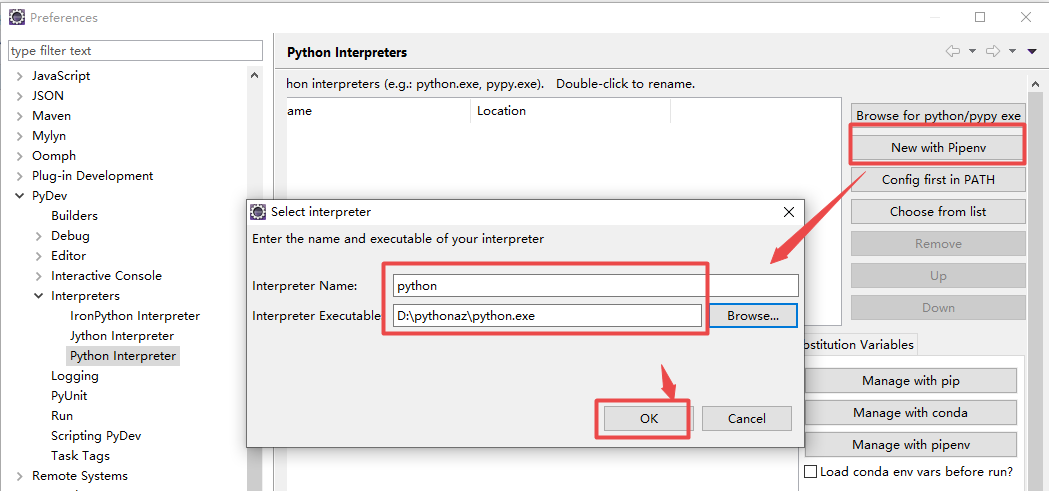This screenshot has height=491, width=1049.
Task: Select Scripting PyDev tree item
Action: 96,436
